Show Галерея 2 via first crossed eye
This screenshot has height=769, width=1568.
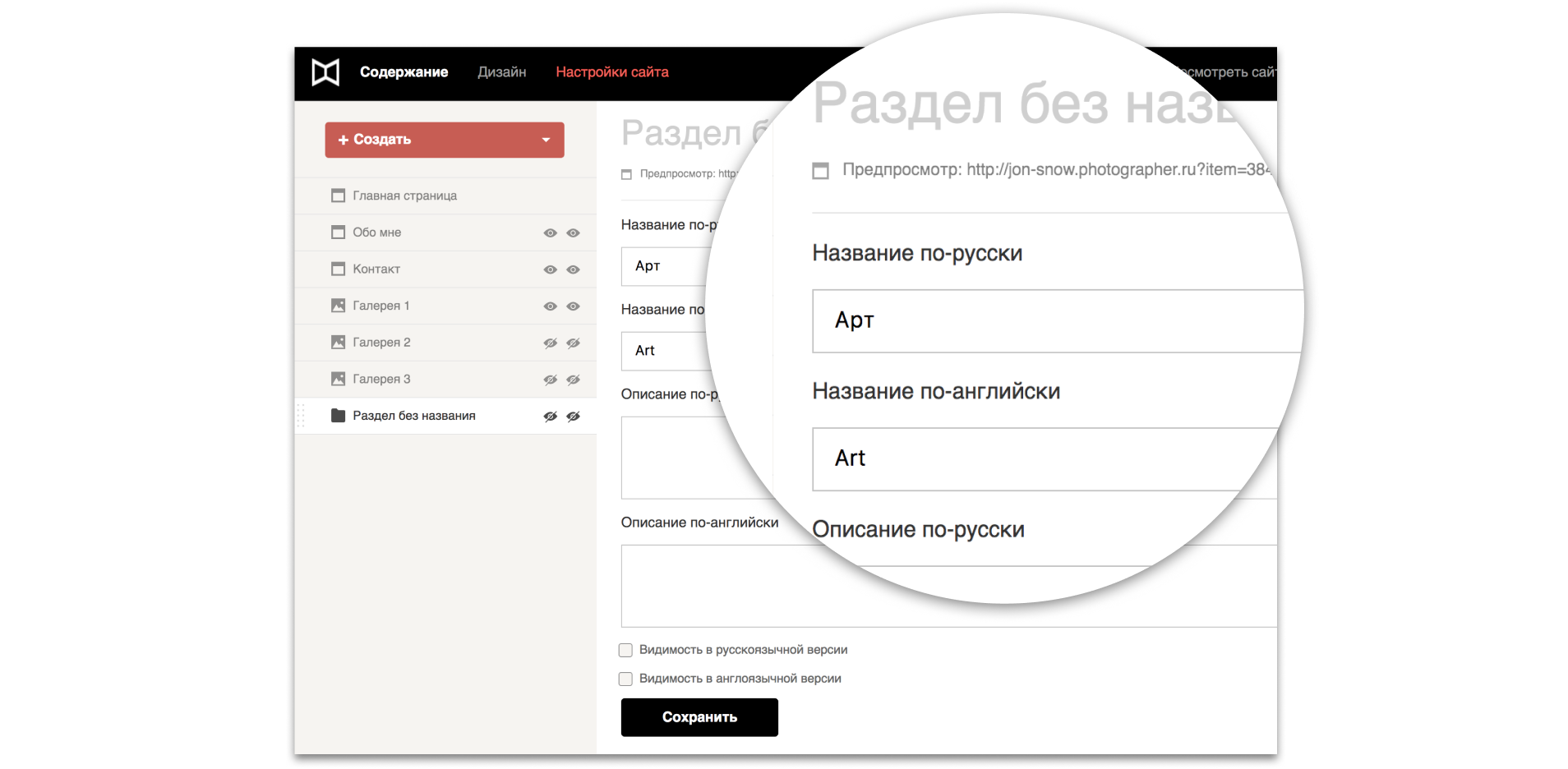pos(551,343)
